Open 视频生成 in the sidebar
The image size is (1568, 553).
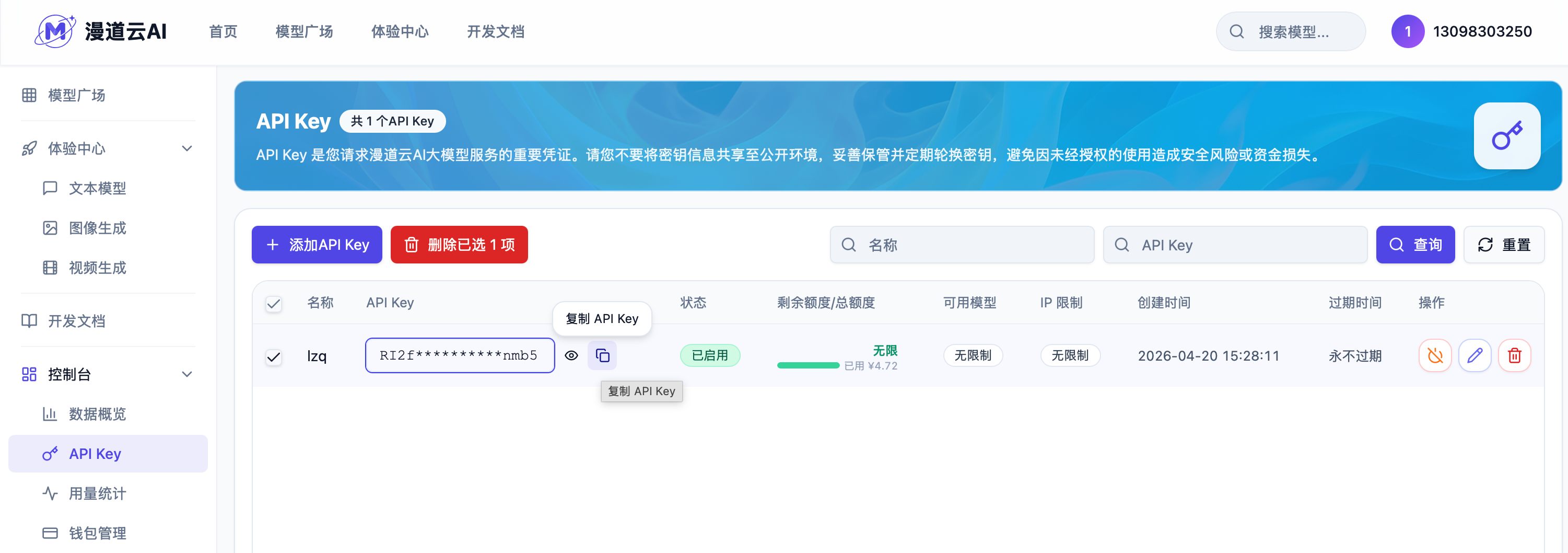coord(108,268)
